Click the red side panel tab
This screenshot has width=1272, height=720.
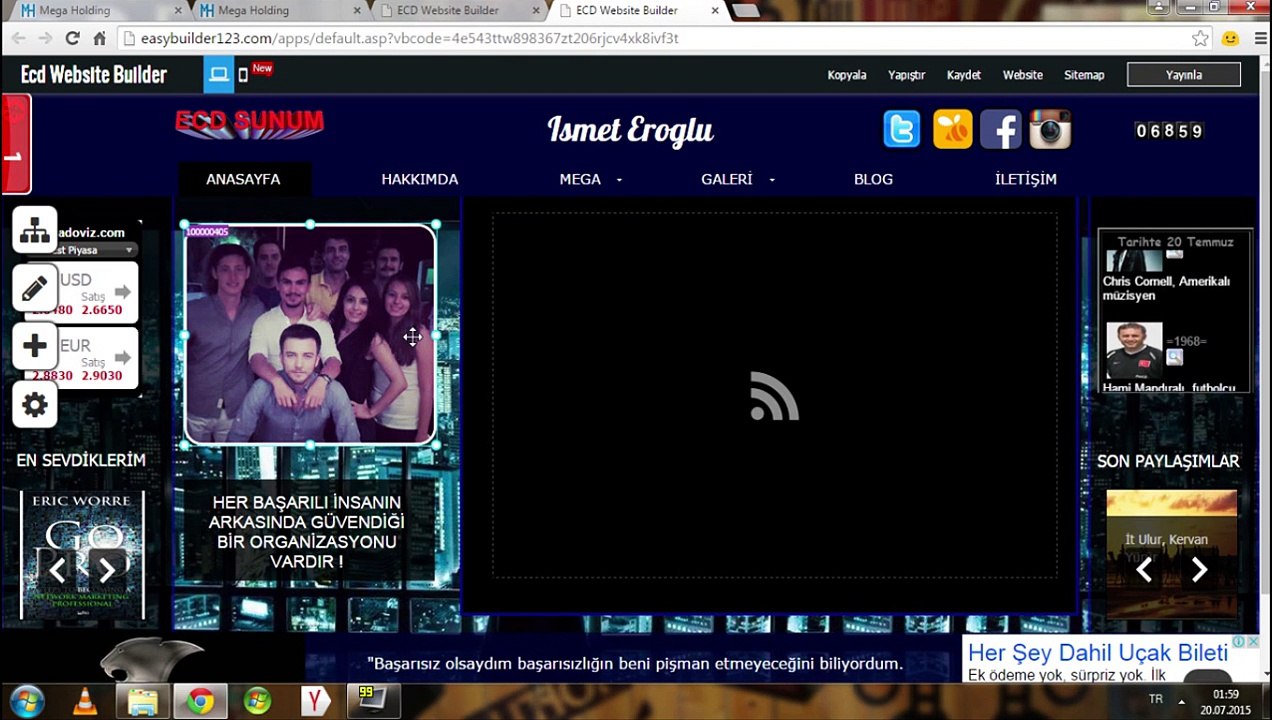pyautogui.click(x=15, y=144)
